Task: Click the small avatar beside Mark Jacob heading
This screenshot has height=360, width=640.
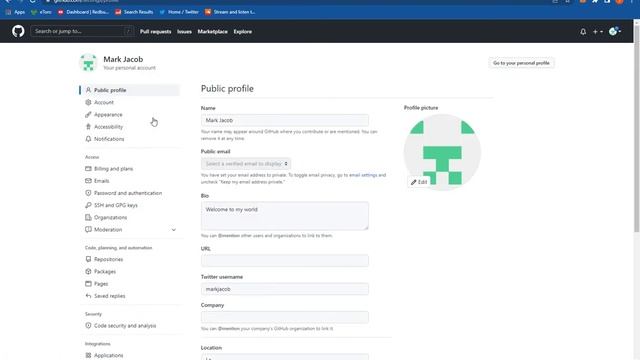Action: tap(88, 63)
